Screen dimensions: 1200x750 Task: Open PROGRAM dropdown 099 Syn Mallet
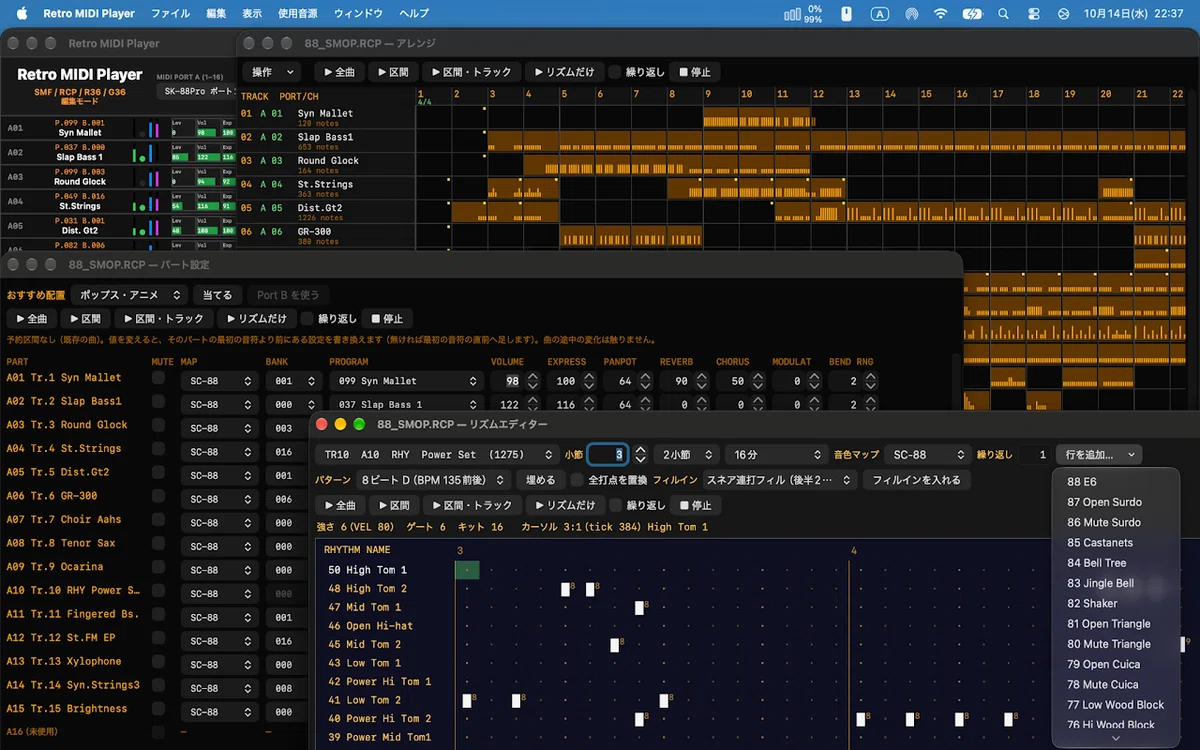[406, 381]
